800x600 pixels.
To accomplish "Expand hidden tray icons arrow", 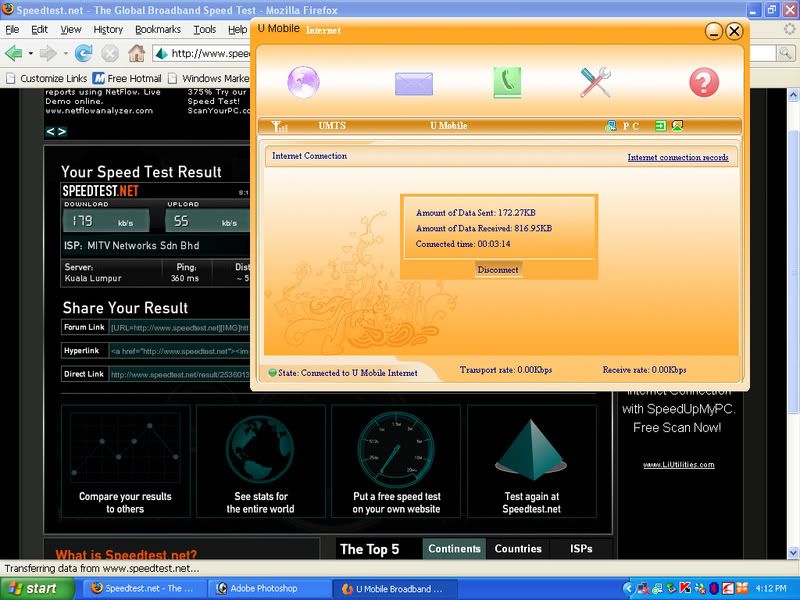I will [629, 588].
